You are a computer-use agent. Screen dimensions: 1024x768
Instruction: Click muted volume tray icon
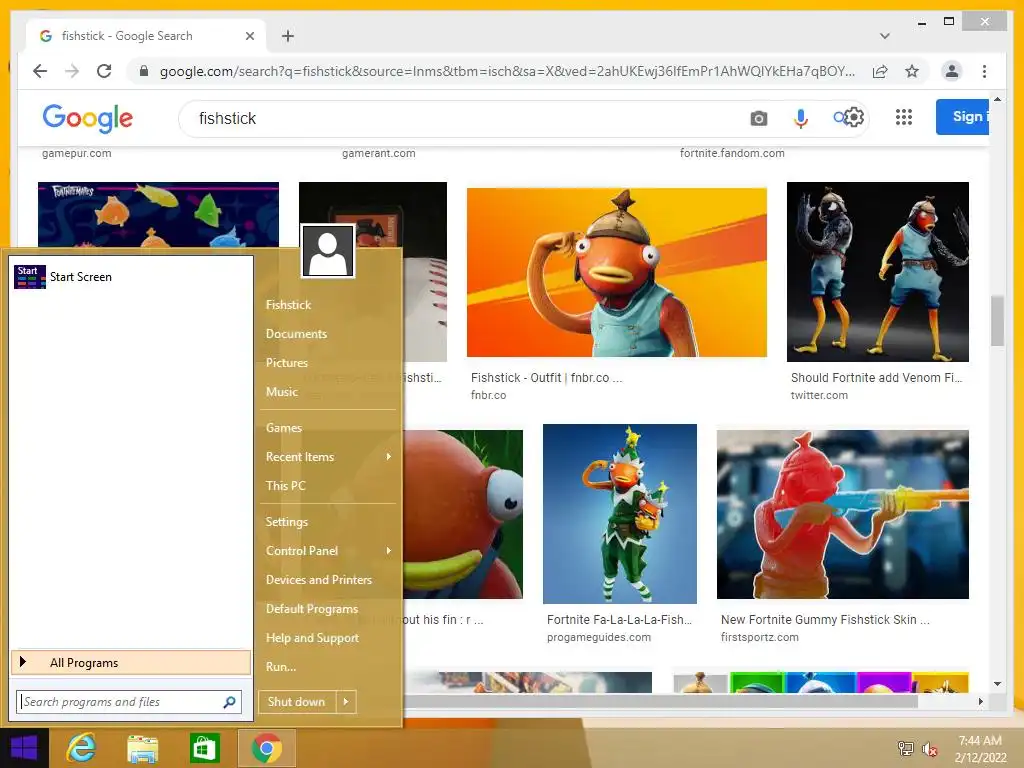[929, 749]
